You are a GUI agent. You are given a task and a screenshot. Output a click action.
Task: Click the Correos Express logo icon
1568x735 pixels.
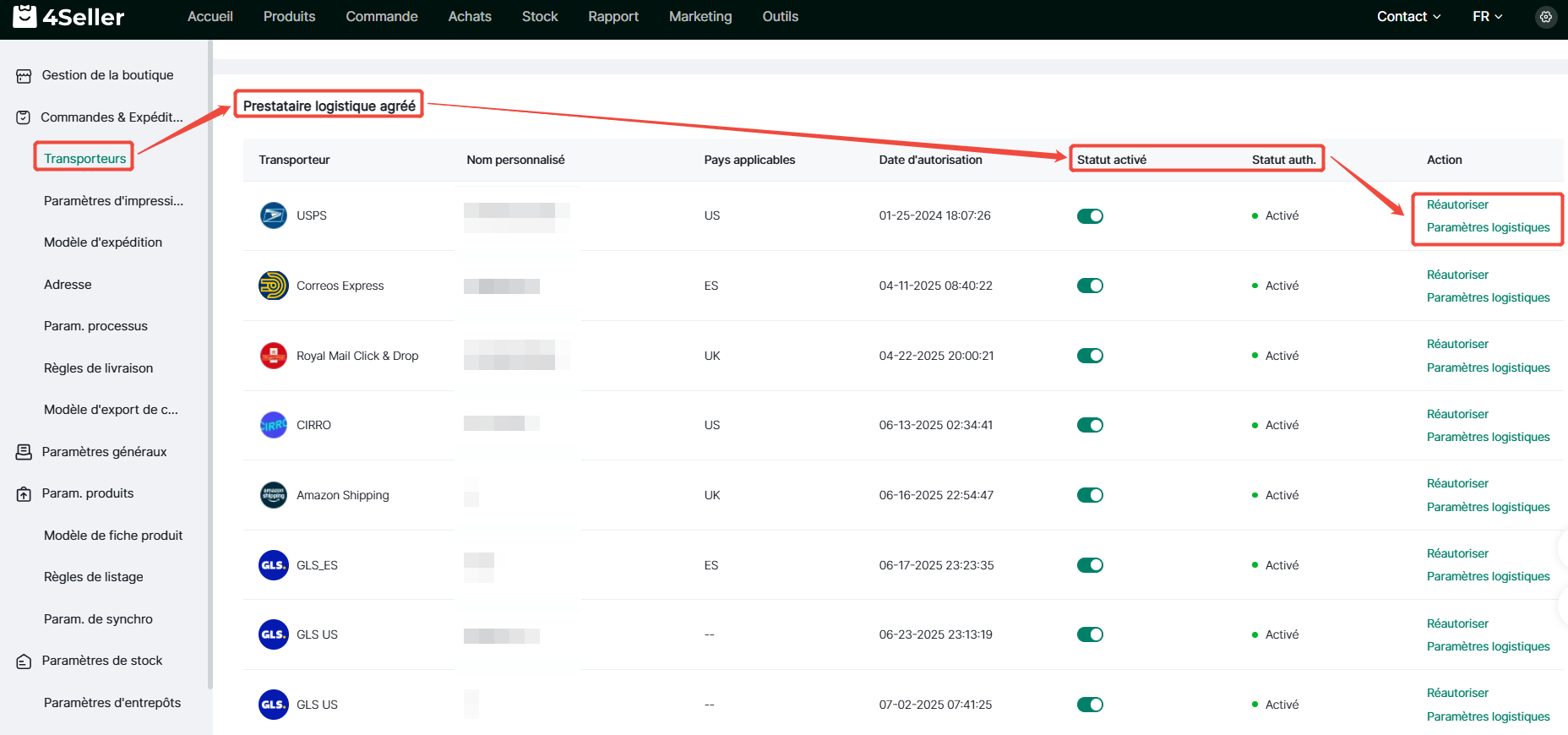pyautogui.click(x=273, y=286)
